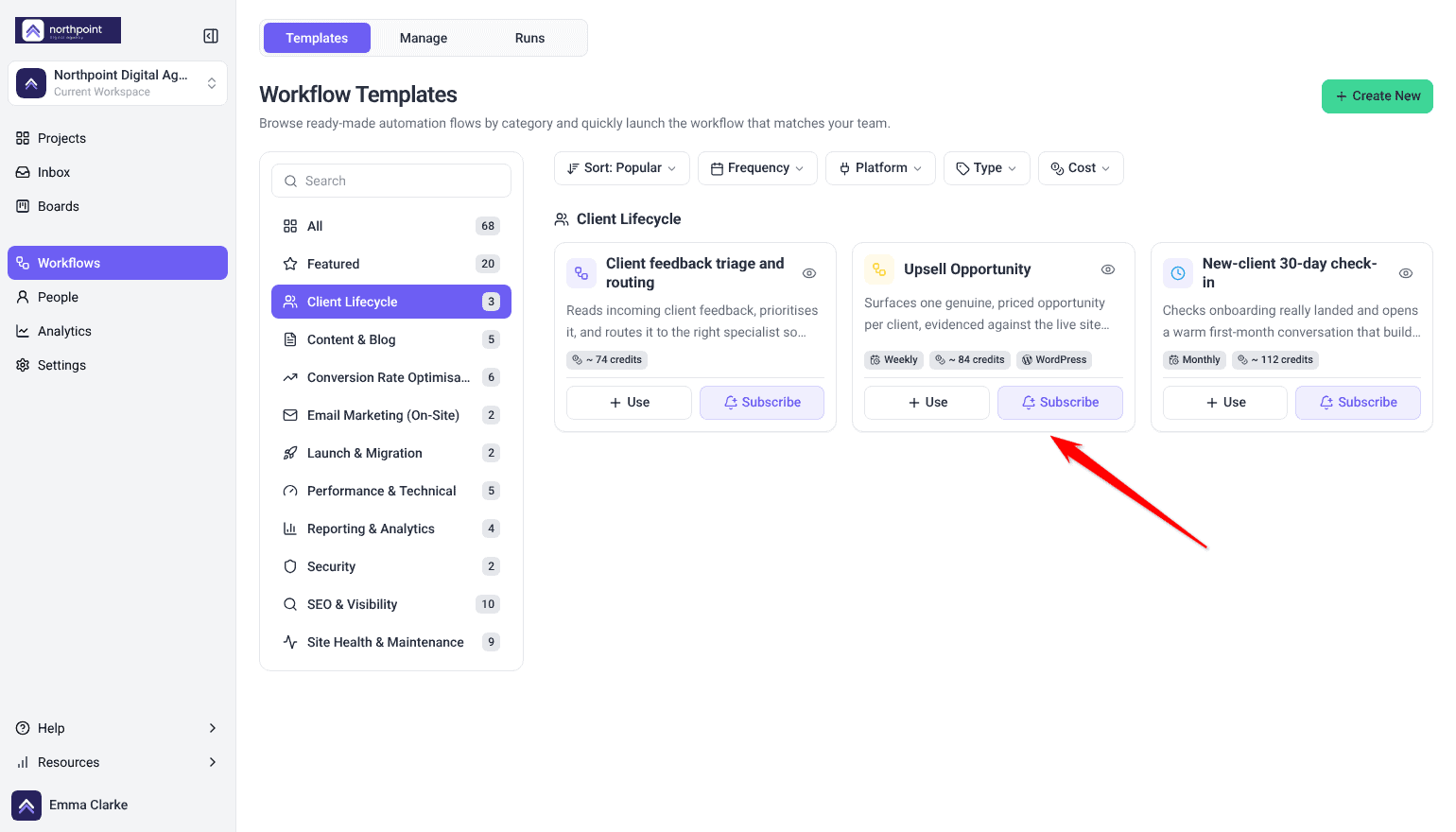This screenshot has height=832, width=1456.
Task: Subscribe to the Upsell Opportunity workflow
Action: [1060, 403]
